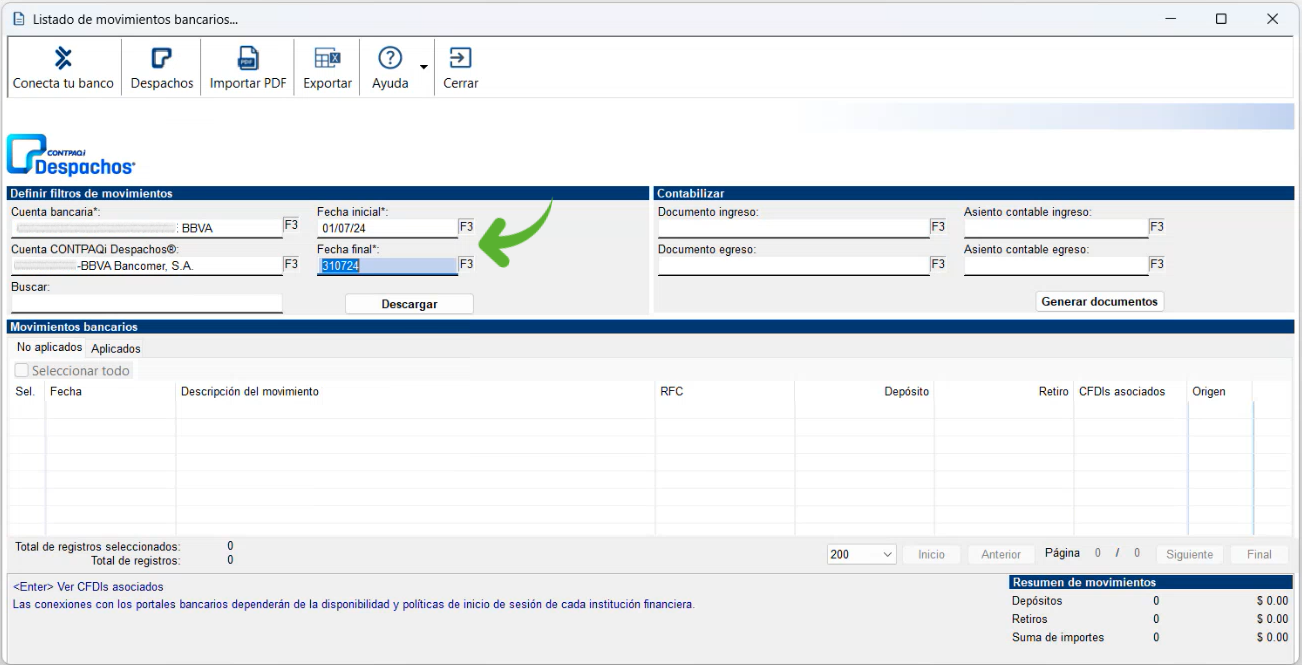Expand the Ayuda dropdown arrow

(x=424, y=68)
